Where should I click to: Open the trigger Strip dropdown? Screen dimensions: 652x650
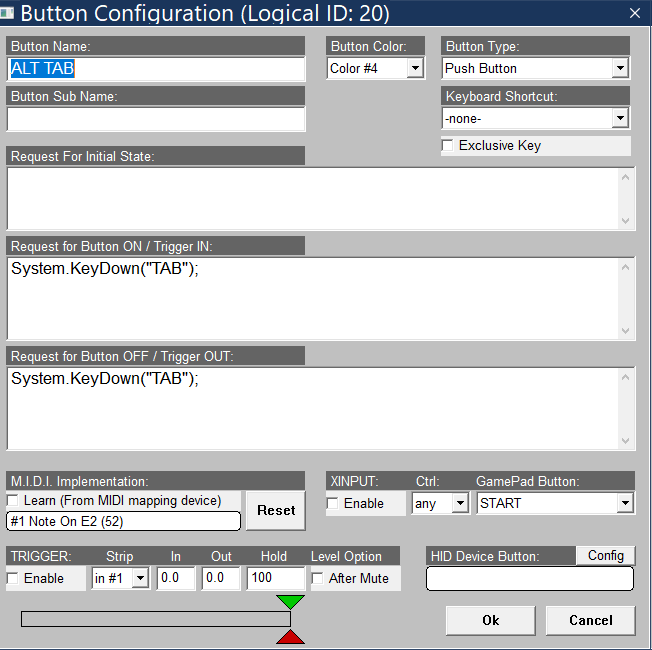point(141,578)
